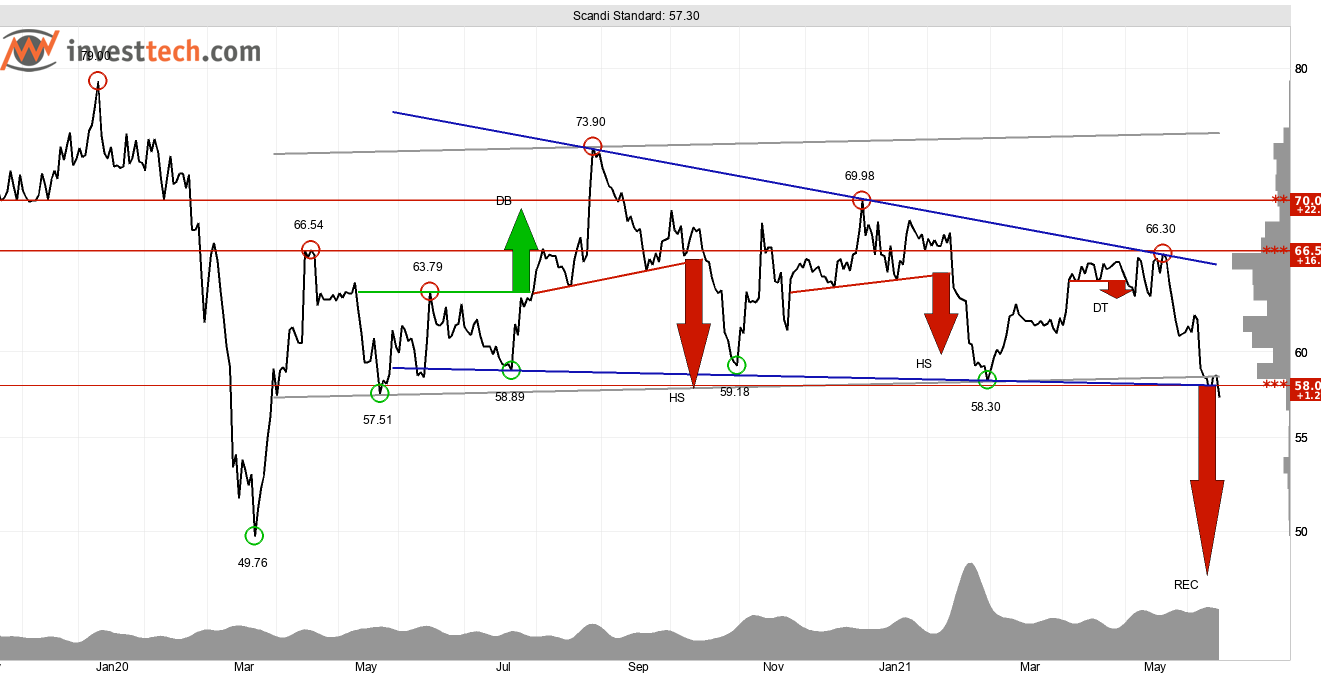Open the investtech.com link text
The height and width of the screenshot is (680, 1321).
click(x=162, y=51)
